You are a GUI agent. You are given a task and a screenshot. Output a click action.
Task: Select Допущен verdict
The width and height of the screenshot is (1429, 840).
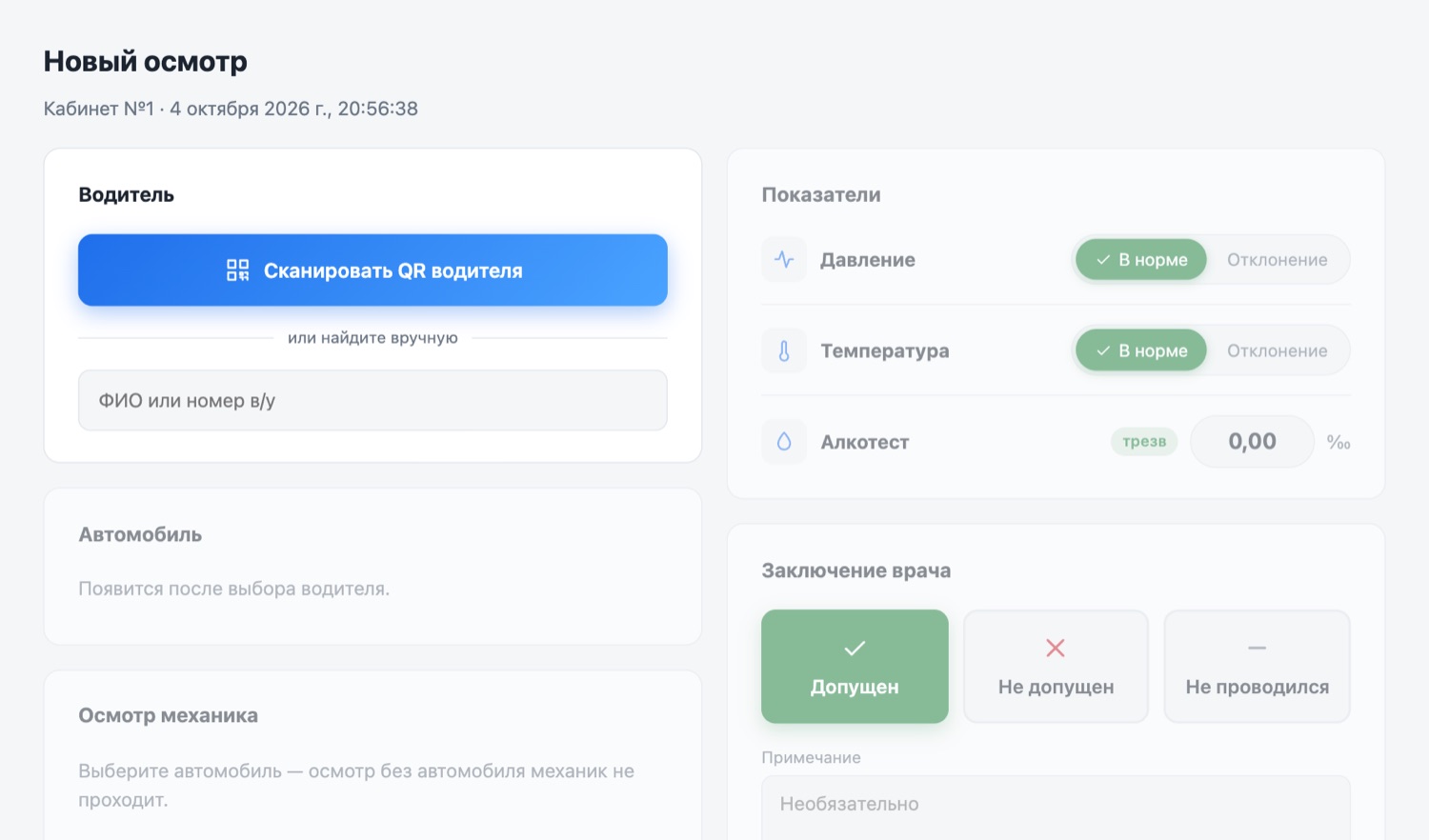pyautogui.click(x=855, y=667)
